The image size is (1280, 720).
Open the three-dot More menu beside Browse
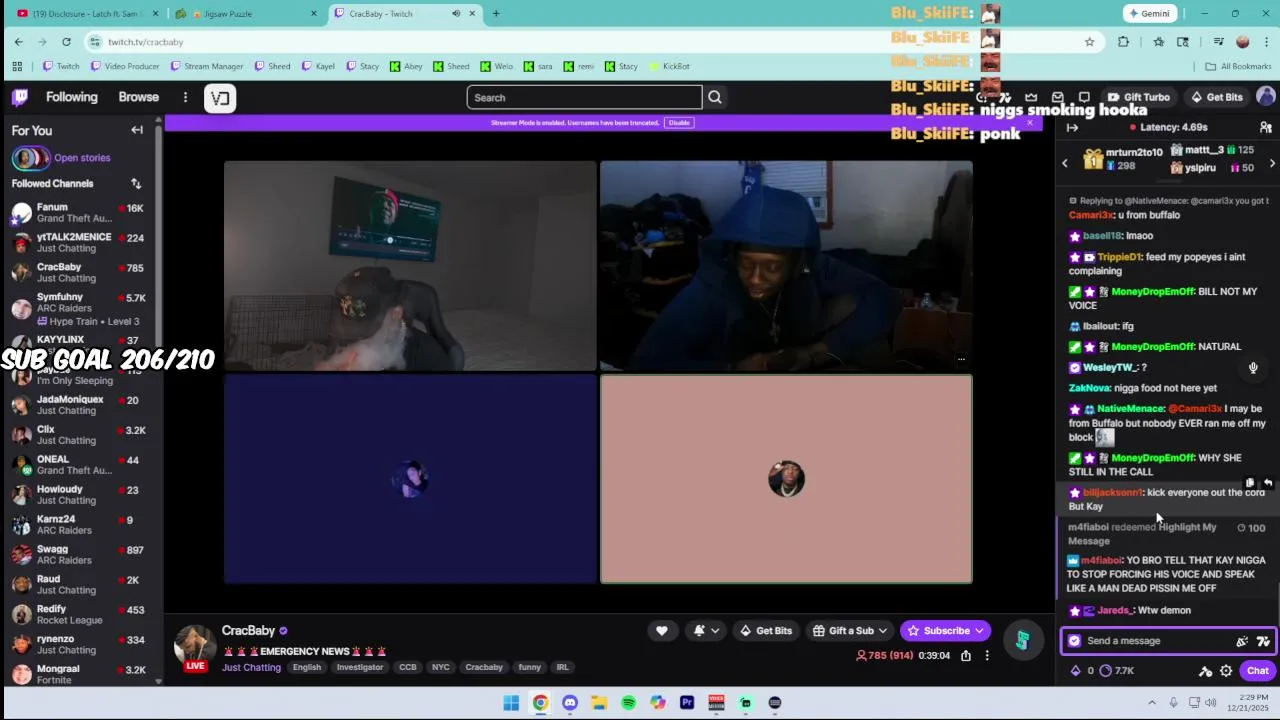pyautogui.click(x=185, y=97)
